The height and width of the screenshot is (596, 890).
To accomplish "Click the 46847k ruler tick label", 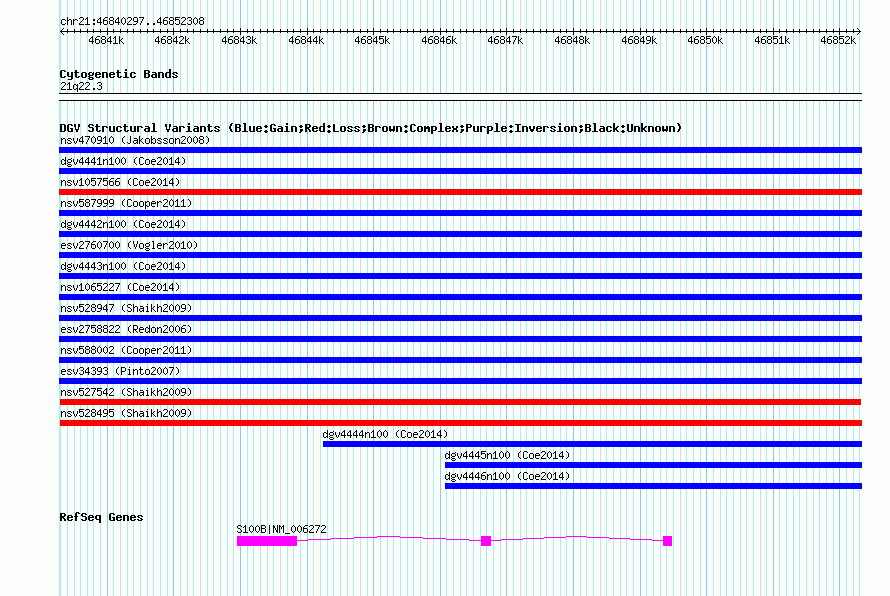I will (x=505, y=40).
